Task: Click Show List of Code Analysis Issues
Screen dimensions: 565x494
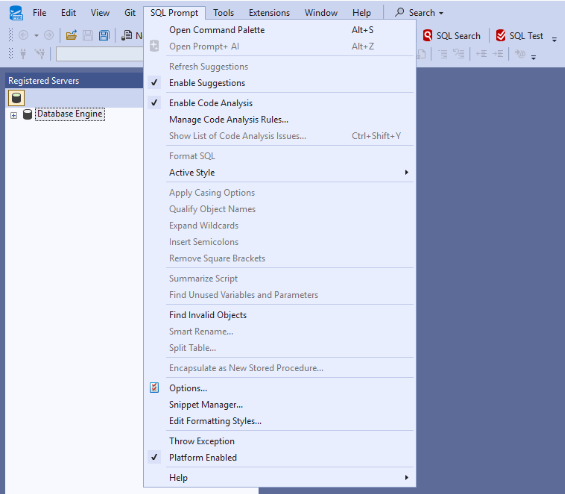Action: (x=279, y=136)
